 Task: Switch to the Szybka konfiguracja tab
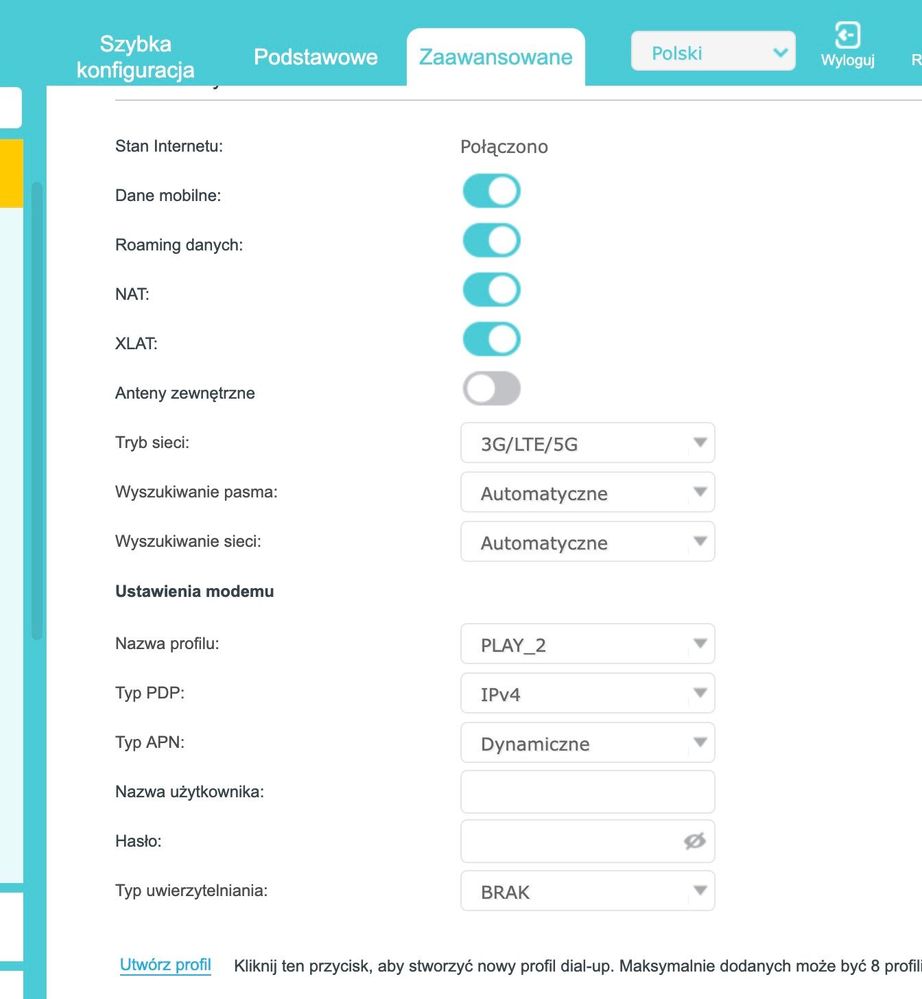(135, 57)
